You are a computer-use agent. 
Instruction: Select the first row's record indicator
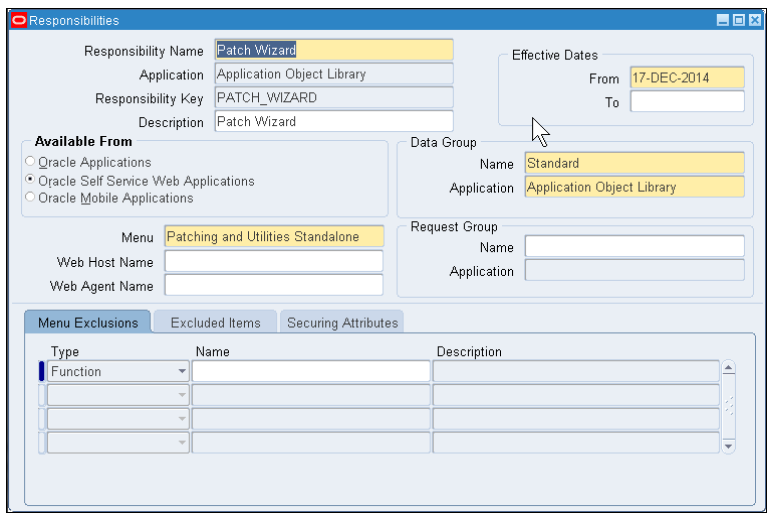42,371
